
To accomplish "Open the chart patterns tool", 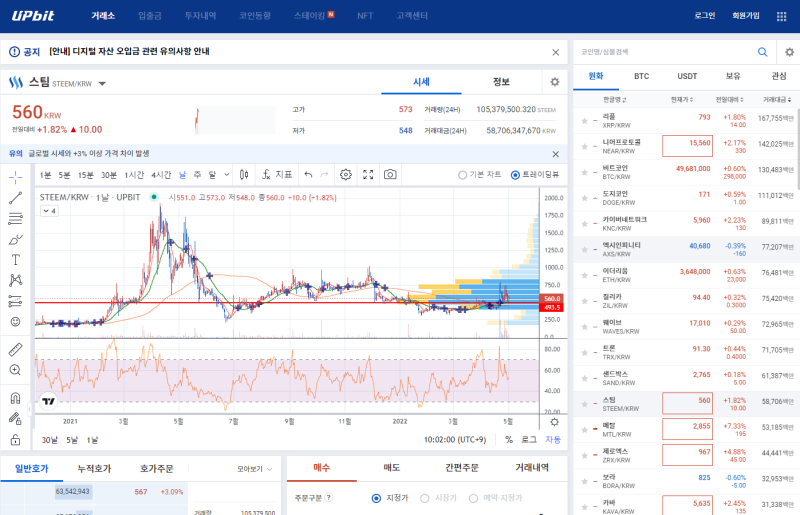I will pyautogui.click(x=16, y=280).
